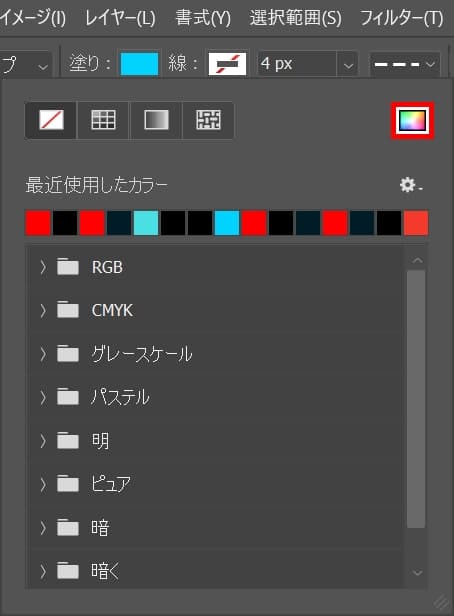Open the recent colors gear menu
454x616 pixels.
point(410,185)
